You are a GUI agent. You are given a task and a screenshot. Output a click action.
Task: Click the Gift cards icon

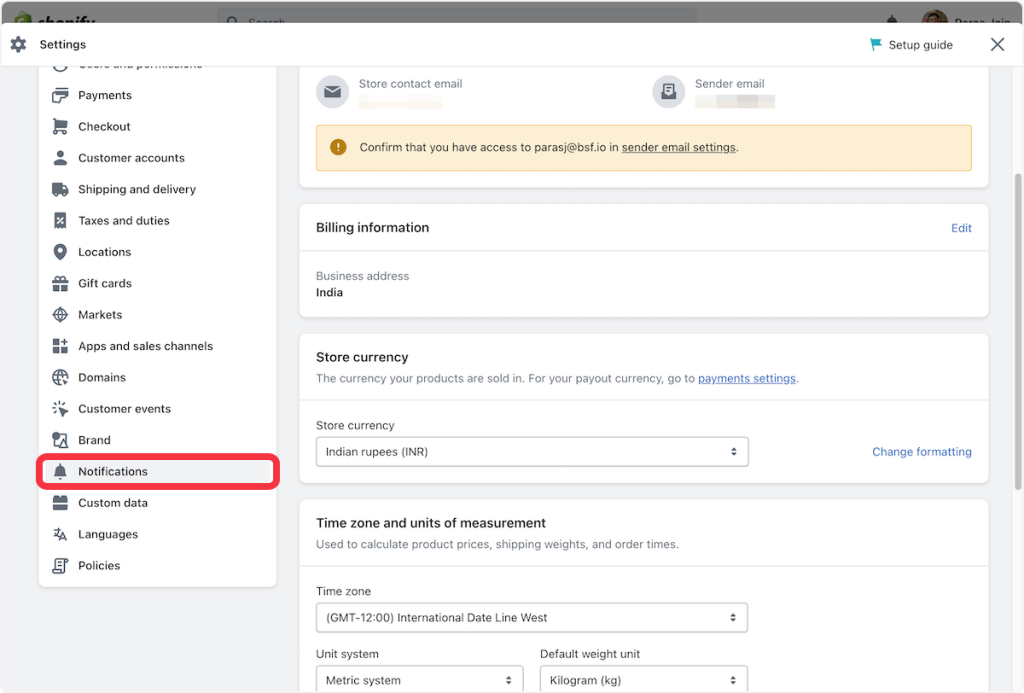(60, 283)
